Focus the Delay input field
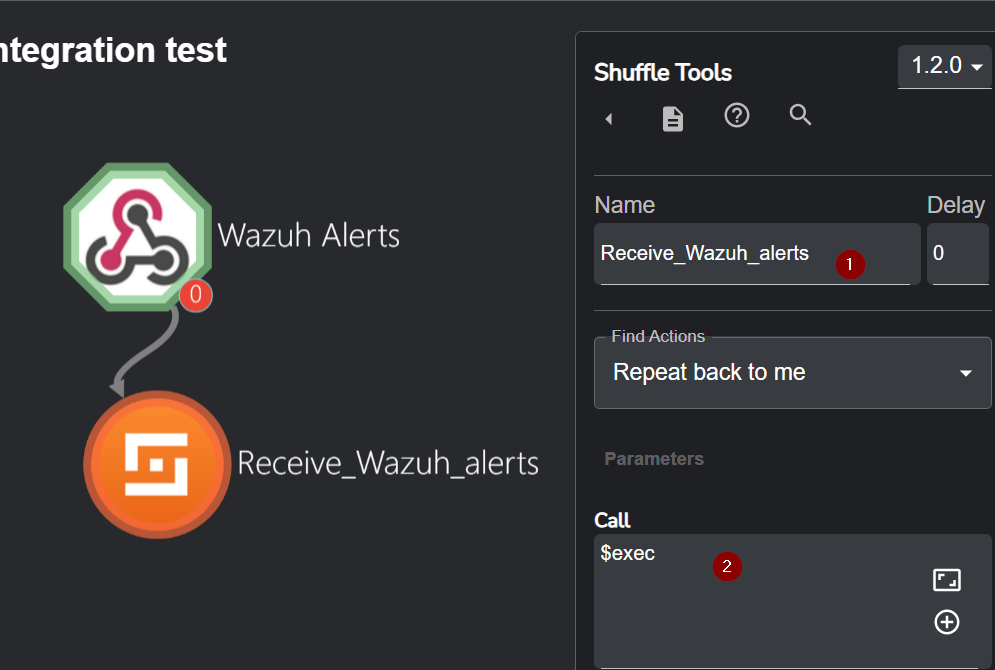The width and height of the screenshot is (995, 670). pos(957,254)
